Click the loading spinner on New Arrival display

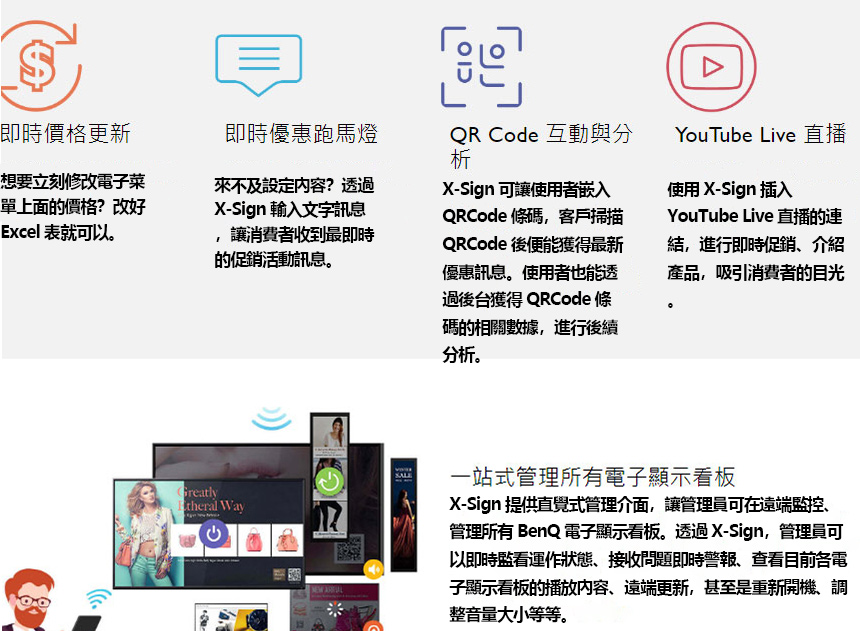point(335,609)
